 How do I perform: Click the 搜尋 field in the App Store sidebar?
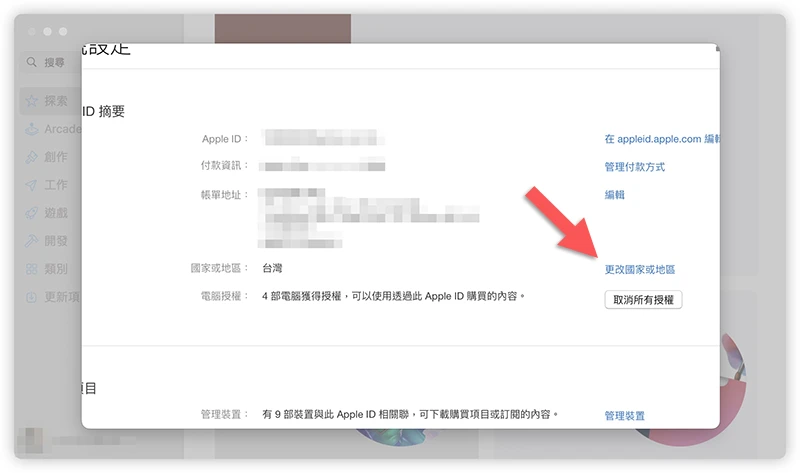tap(51, 62)
